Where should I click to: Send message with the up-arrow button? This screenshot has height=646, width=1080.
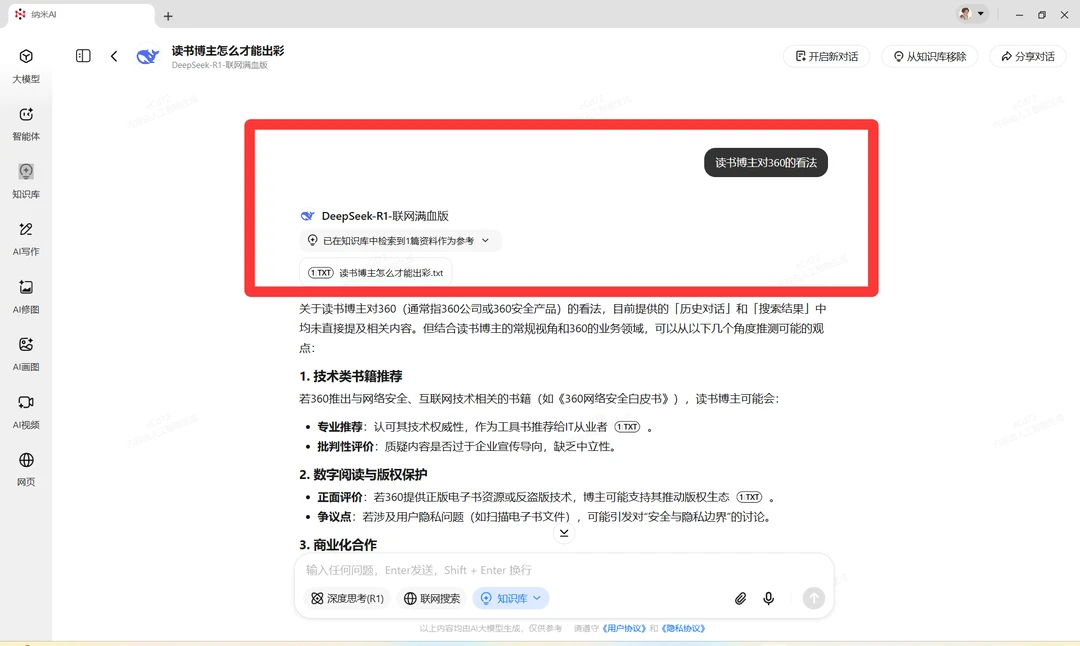click(813, 598)
